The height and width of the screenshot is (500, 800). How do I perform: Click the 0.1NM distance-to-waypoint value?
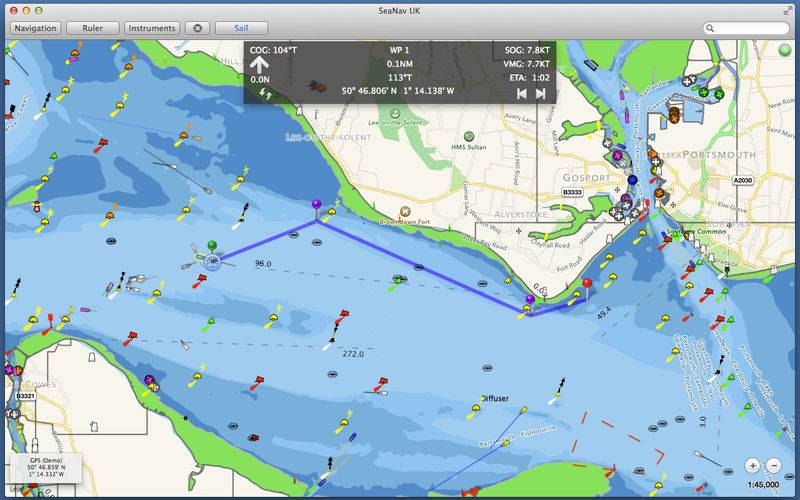pyautogui.click(x=399, y=64)
